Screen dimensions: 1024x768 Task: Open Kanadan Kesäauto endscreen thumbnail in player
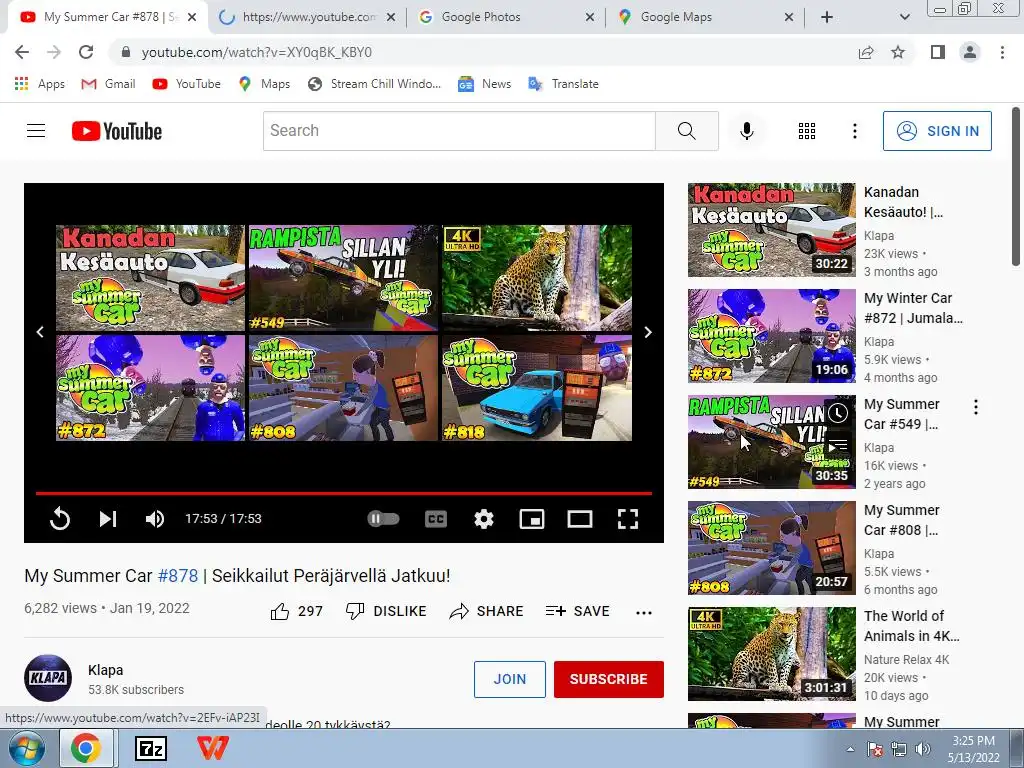coord(150,278)
